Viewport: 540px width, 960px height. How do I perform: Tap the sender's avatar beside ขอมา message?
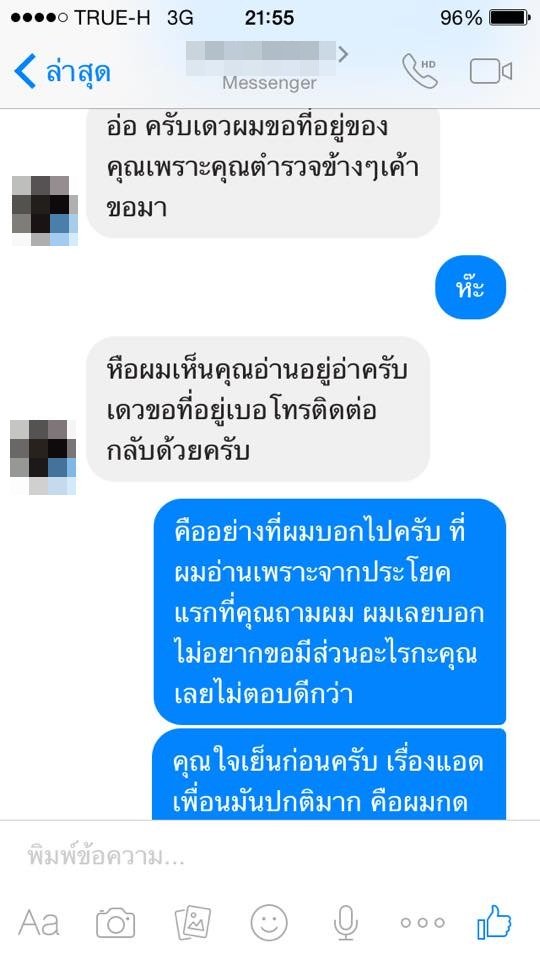(x=45, y=211)
